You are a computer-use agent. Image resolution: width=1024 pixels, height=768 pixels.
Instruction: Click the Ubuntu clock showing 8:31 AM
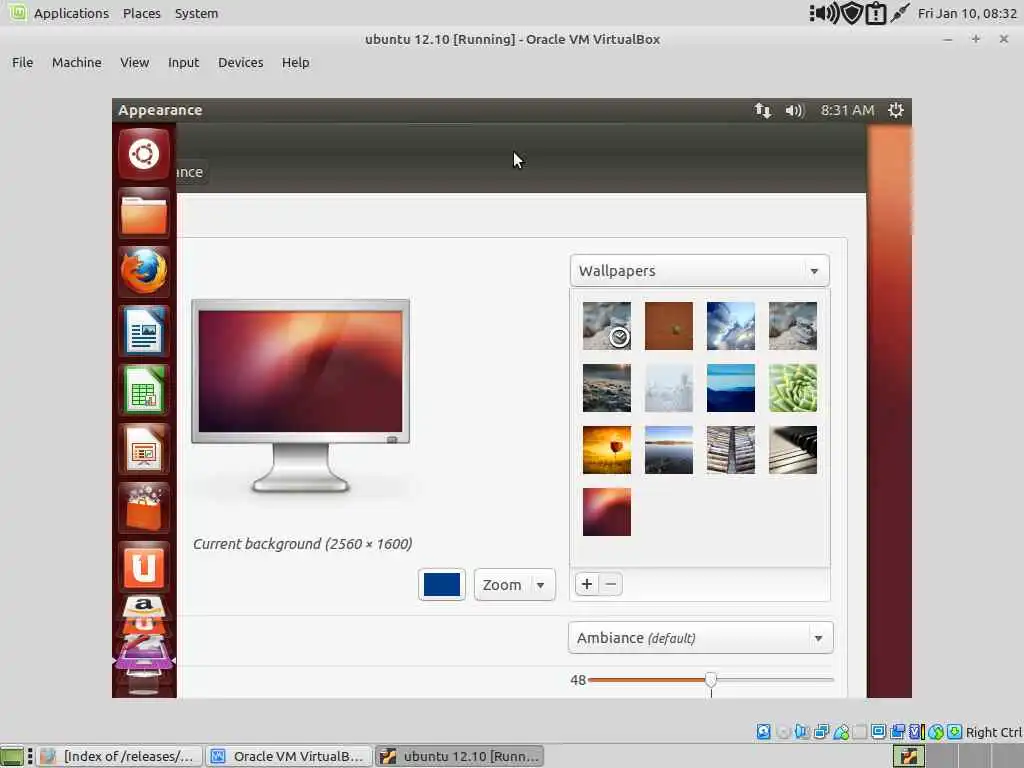(x=847, y=110)
